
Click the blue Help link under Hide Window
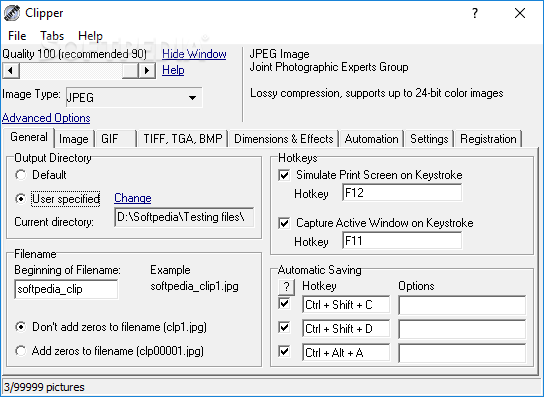(173, 70)
